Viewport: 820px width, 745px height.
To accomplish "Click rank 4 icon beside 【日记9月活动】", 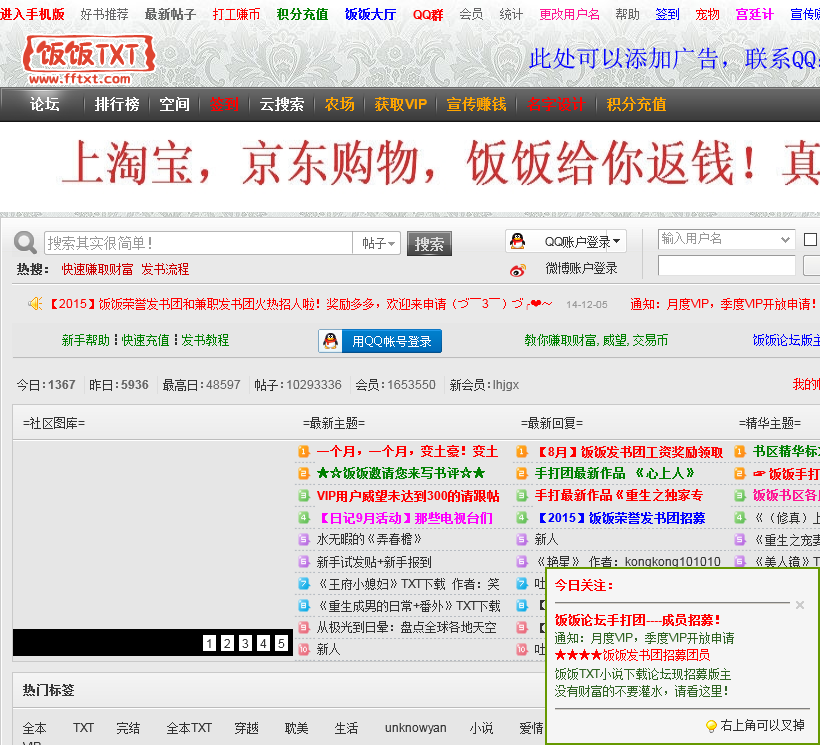I will (304, 518).
